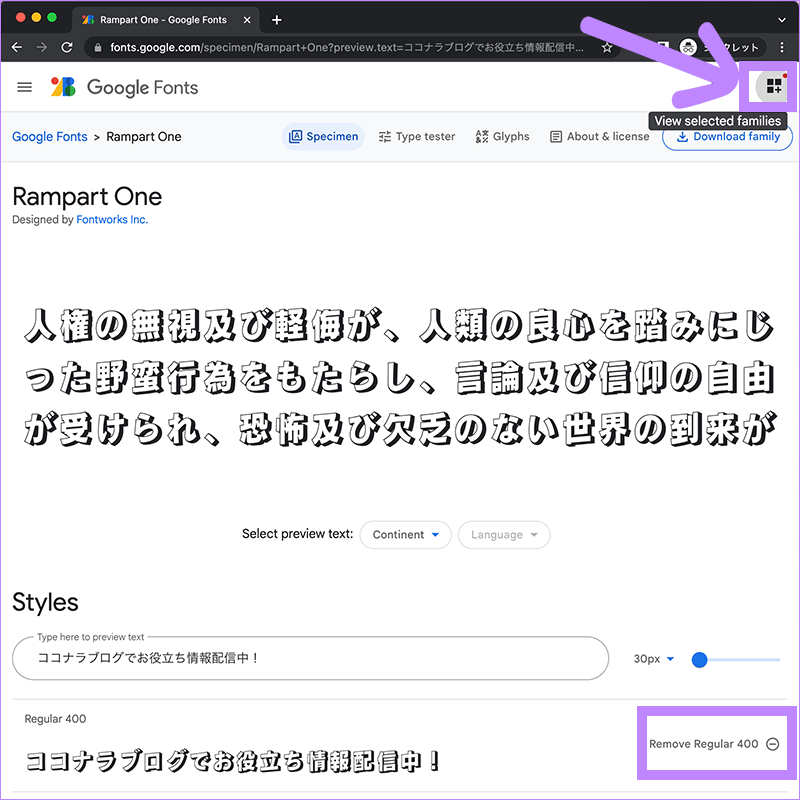
Task: Close the Rampart One tab
Action: tap(247, 20)
